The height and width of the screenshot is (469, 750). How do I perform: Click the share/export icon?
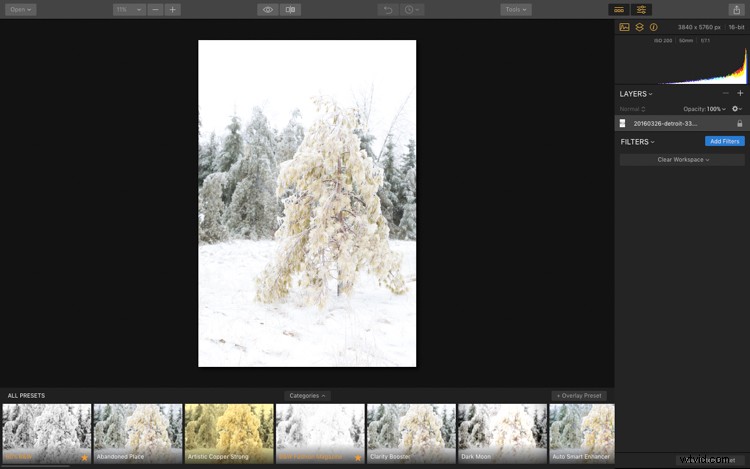point(737,10)
